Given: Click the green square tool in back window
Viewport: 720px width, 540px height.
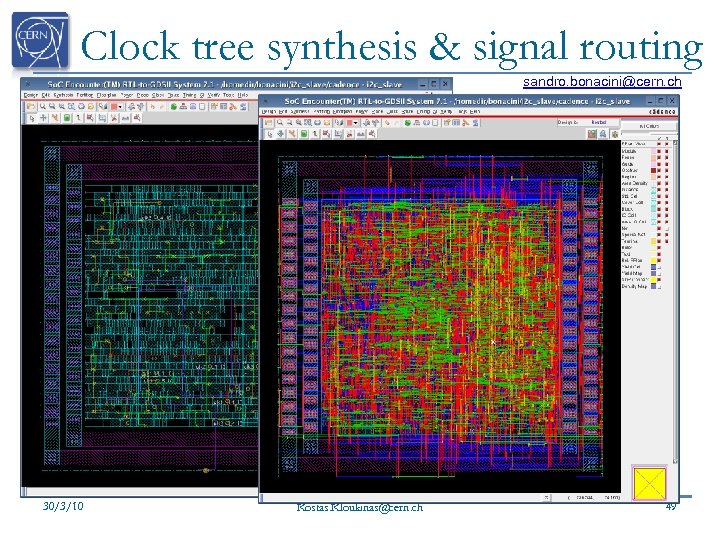Looking at the screenshot, I should click(67, 118).
